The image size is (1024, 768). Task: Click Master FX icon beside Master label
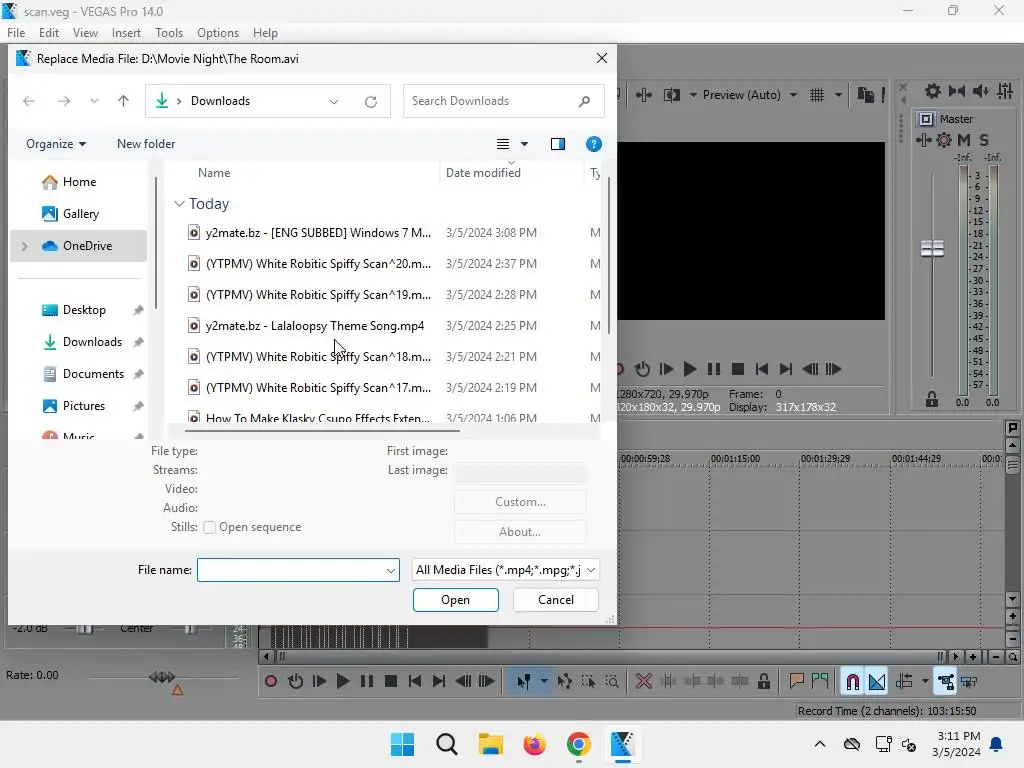coord(926,119)
